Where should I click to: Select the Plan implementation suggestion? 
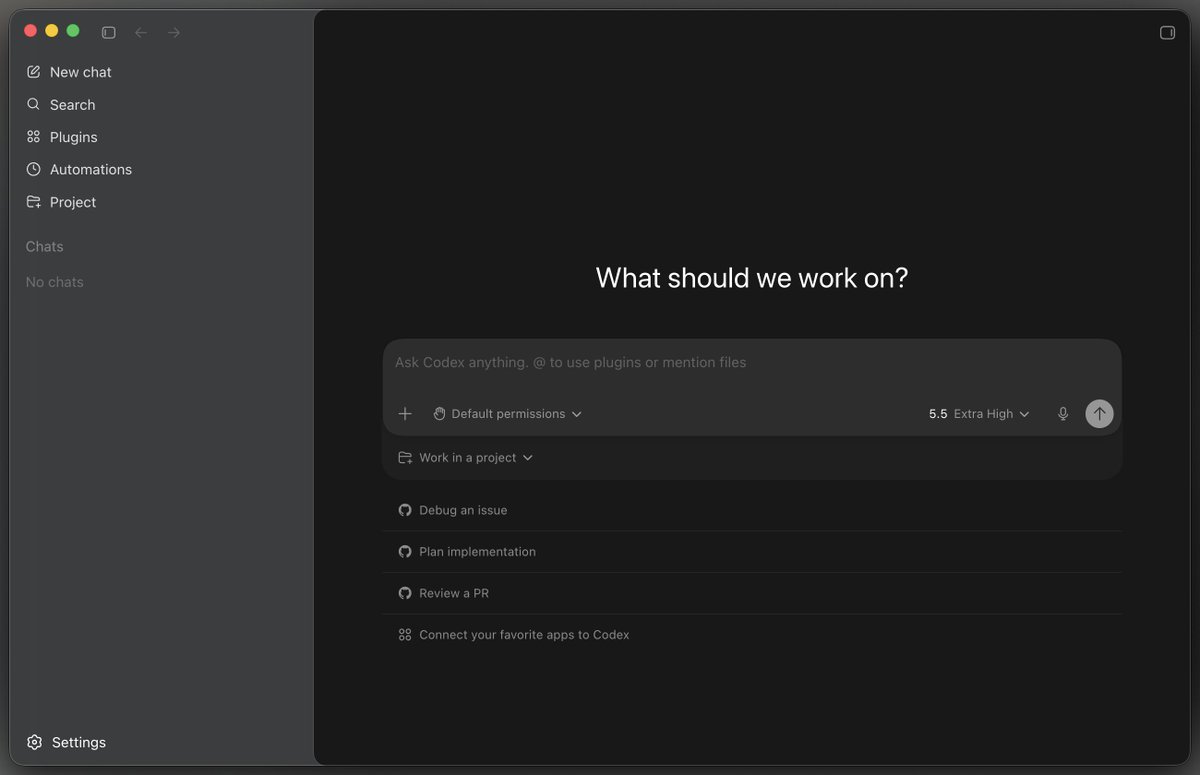click(752, 552)
